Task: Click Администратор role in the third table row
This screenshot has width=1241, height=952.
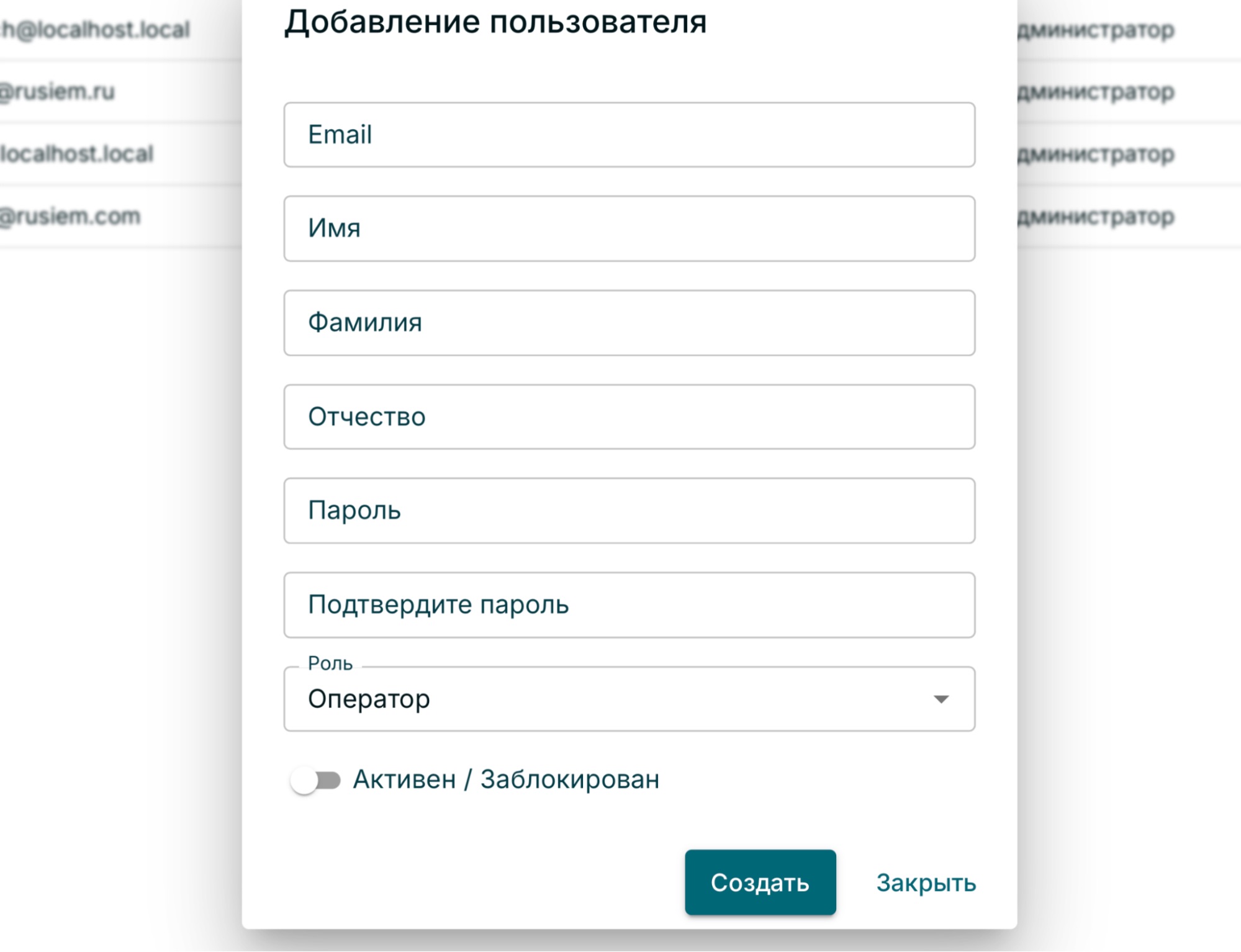Action: tap(1096, 154)
